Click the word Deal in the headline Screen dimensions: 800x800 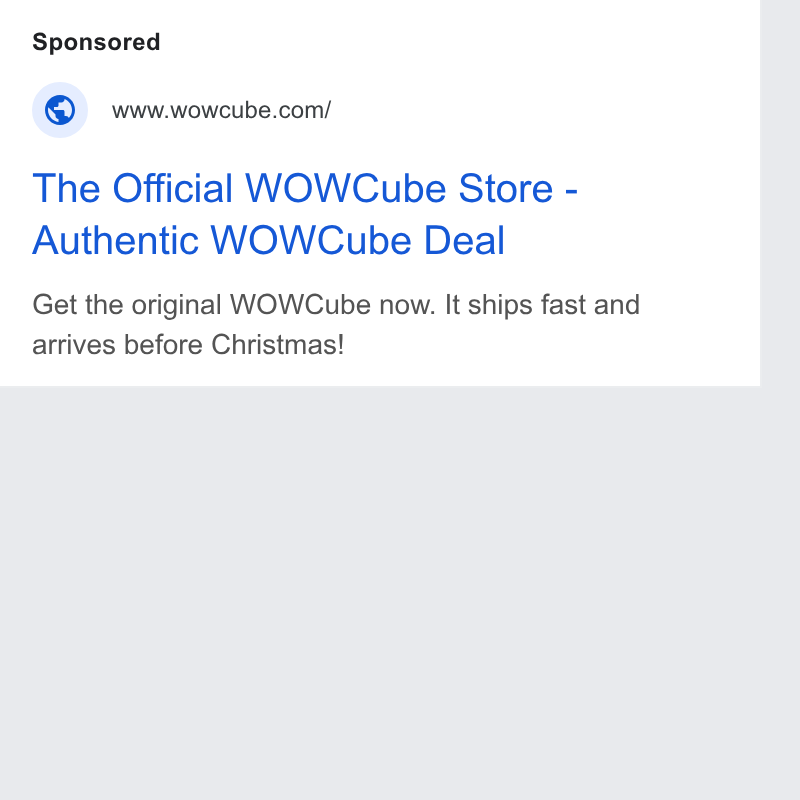click(464, 240)
